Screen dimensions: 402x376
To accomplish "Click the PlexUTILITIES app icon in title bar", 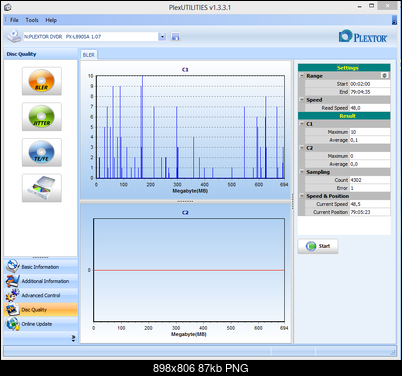I will click(8, 7).
